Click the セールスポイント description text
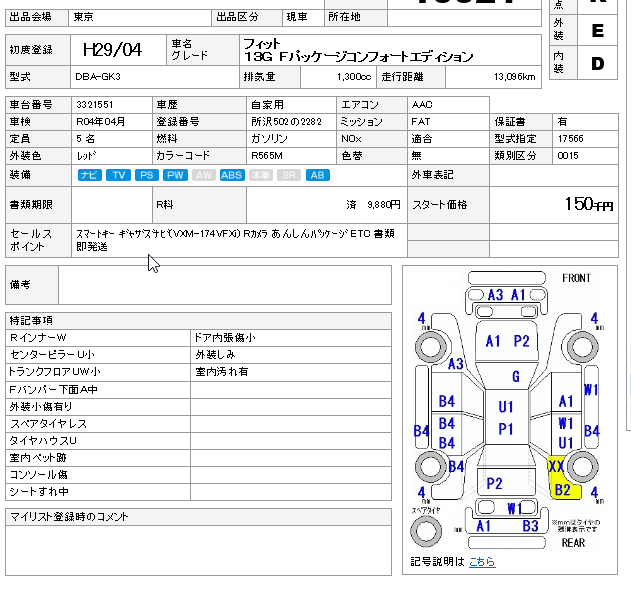 [235, 239]
